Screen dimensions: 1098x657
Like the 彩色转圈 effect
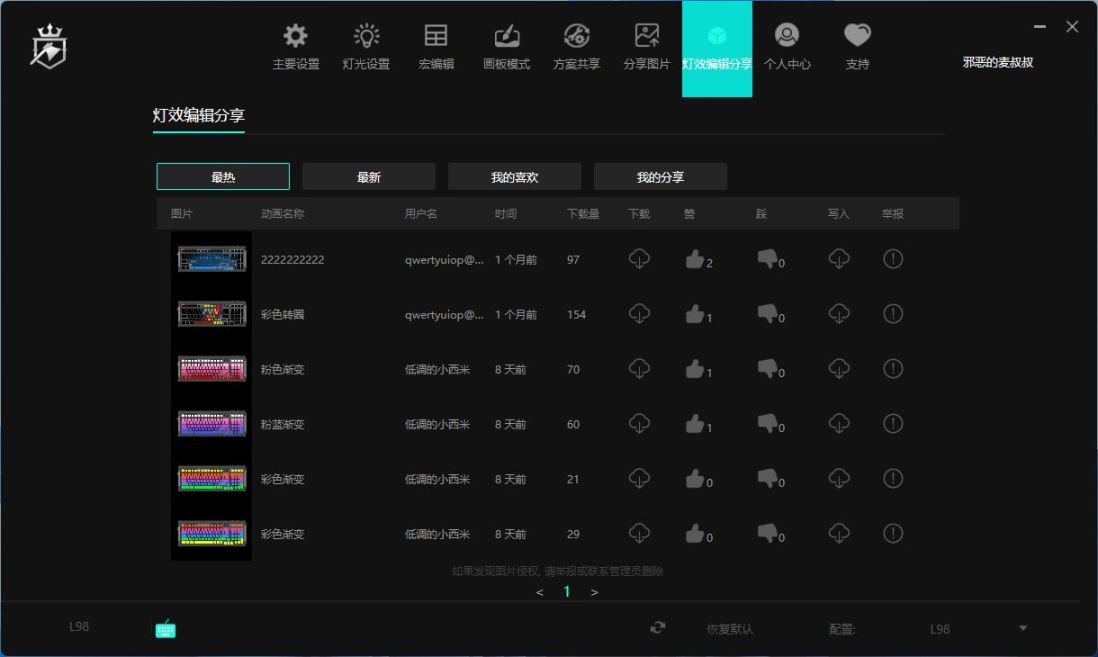tap(695, 314)
